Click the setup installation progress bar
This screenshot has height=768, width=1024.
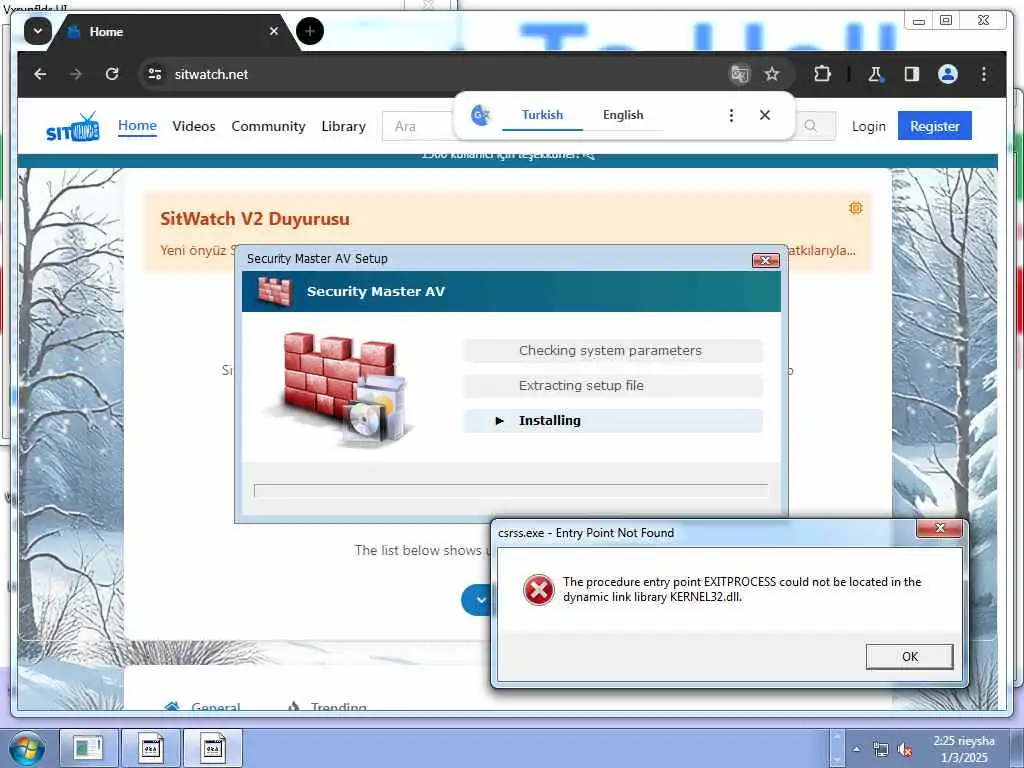click(511, 490)
